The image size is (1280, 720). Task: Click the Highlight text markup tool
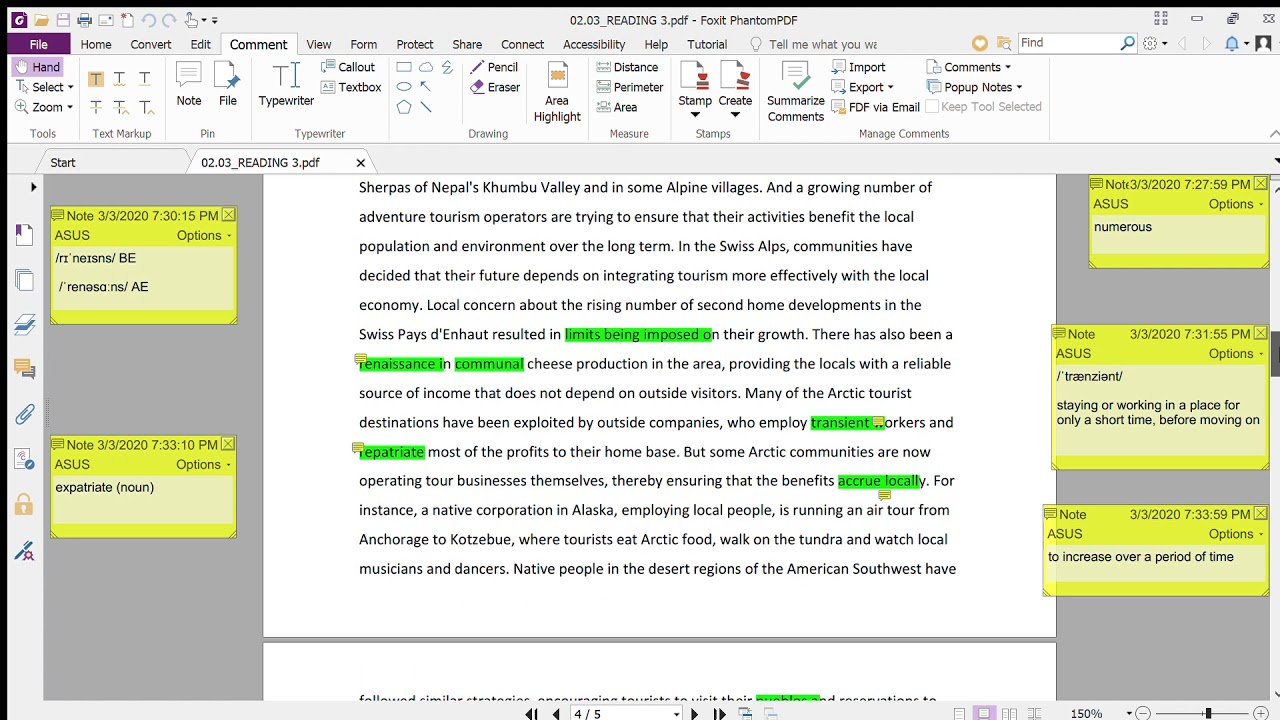click(96, 79)
